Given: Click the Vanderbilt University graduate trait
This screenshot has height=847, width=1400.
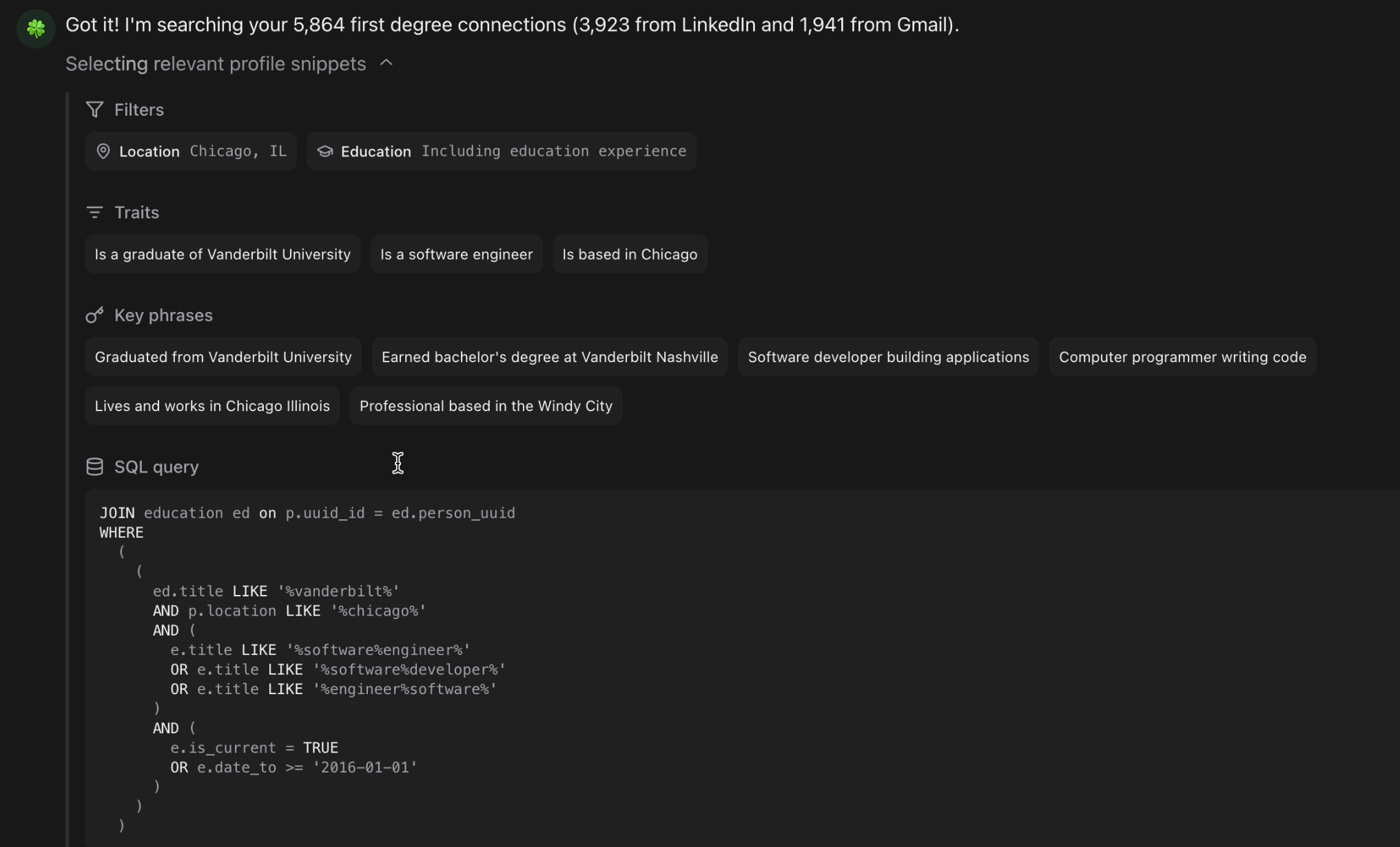Looking at the screenshot, I should pyautogui.click(x=223, y=254).
